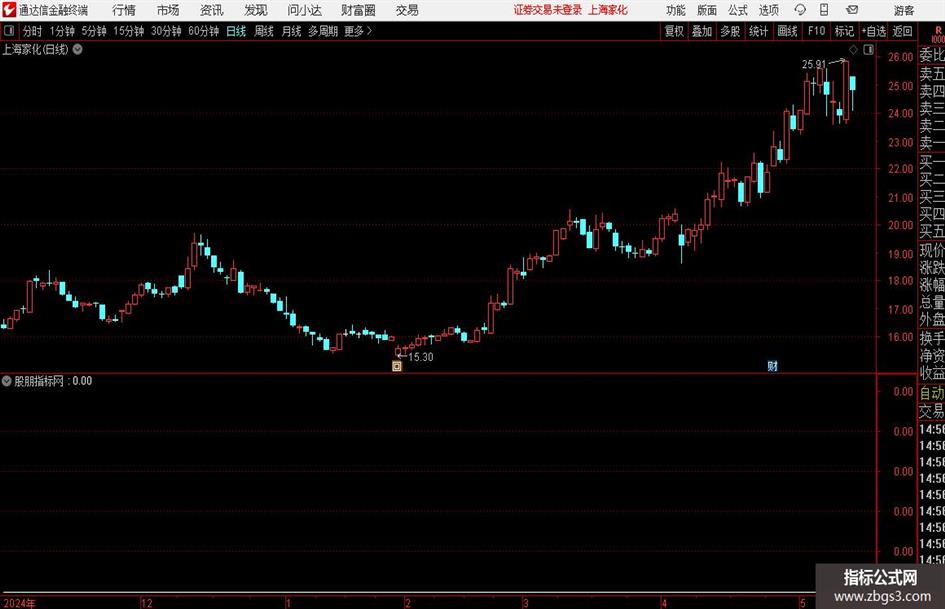Open the 问小达 menu
This screenshot has height=609, width=945.
(x=304, y=10)
